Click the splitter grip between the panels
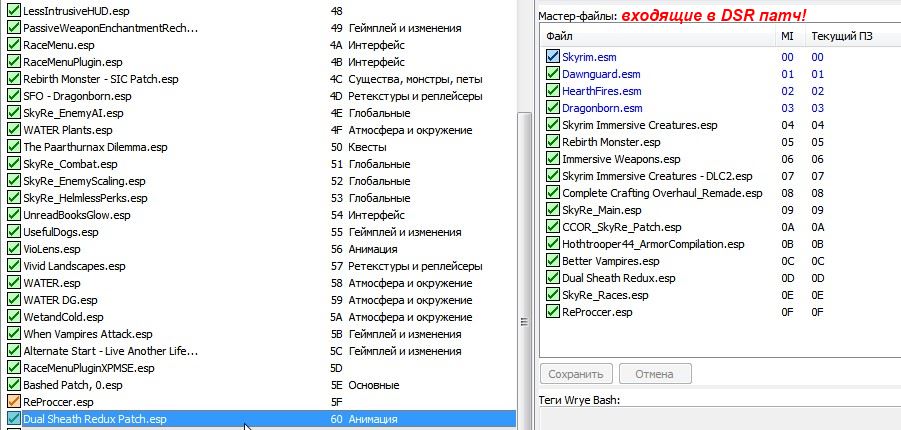The width and height of the screenshot is (901, 430). [523, 322]
